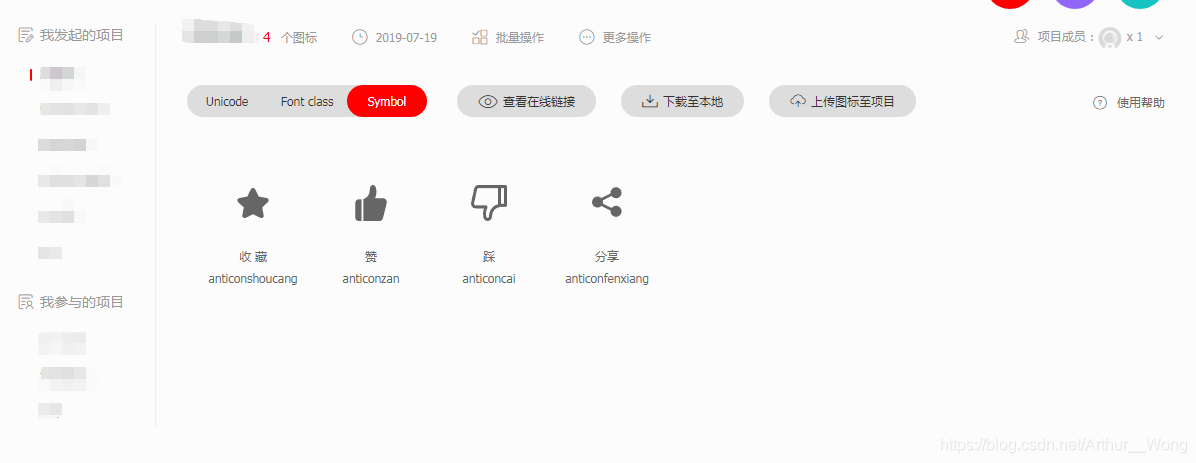
Task: Click the 收藏 icon label
Action: coord(253,257)
